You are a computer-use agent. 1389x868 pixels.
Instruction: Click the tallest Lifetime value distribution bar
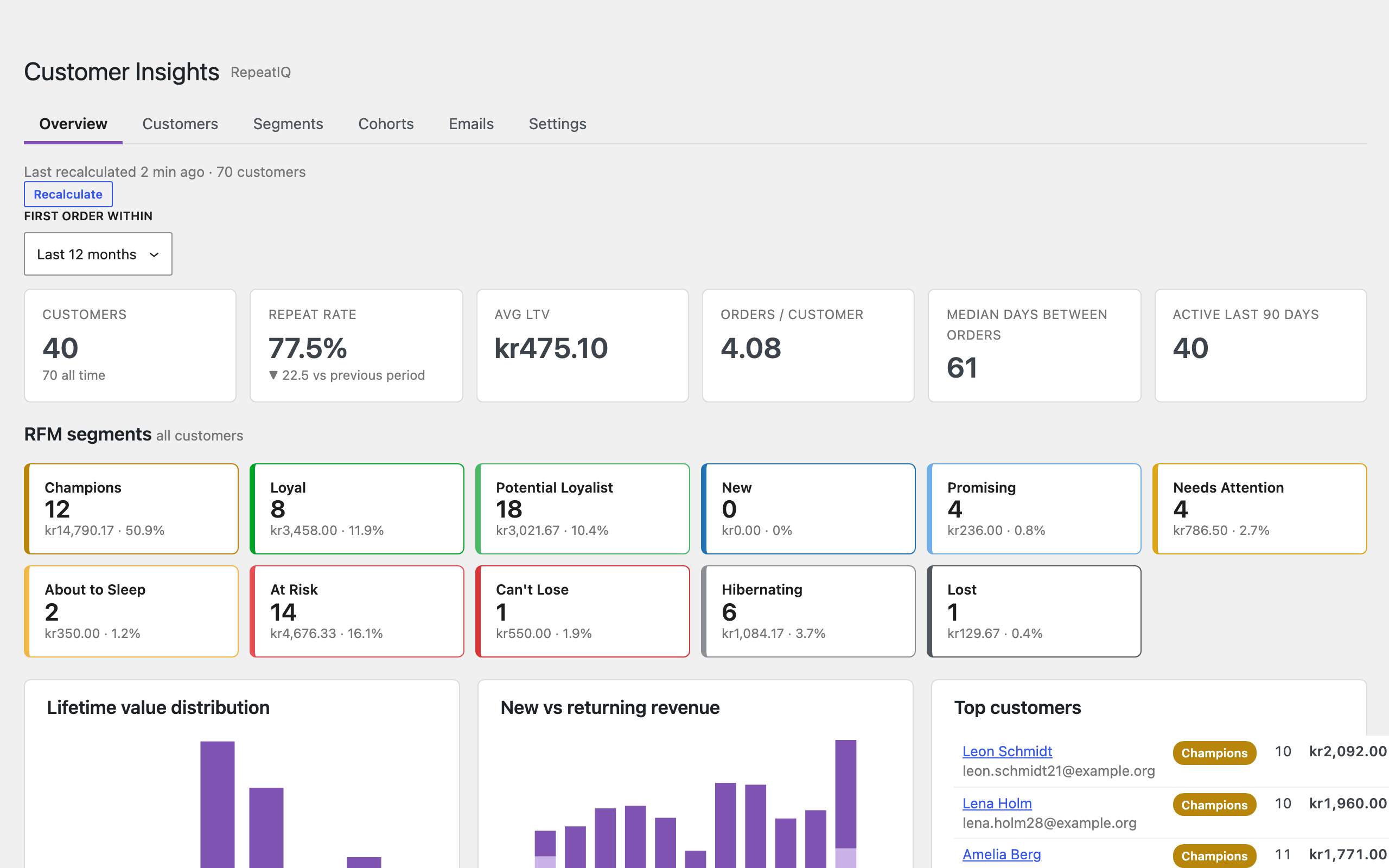point(218,805)
